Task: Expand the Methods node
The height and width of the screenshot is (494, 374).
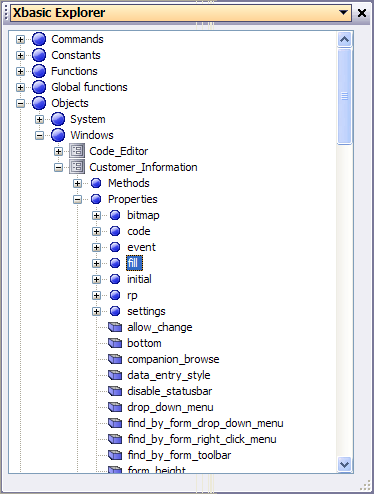Action: (x=77, y=183)
